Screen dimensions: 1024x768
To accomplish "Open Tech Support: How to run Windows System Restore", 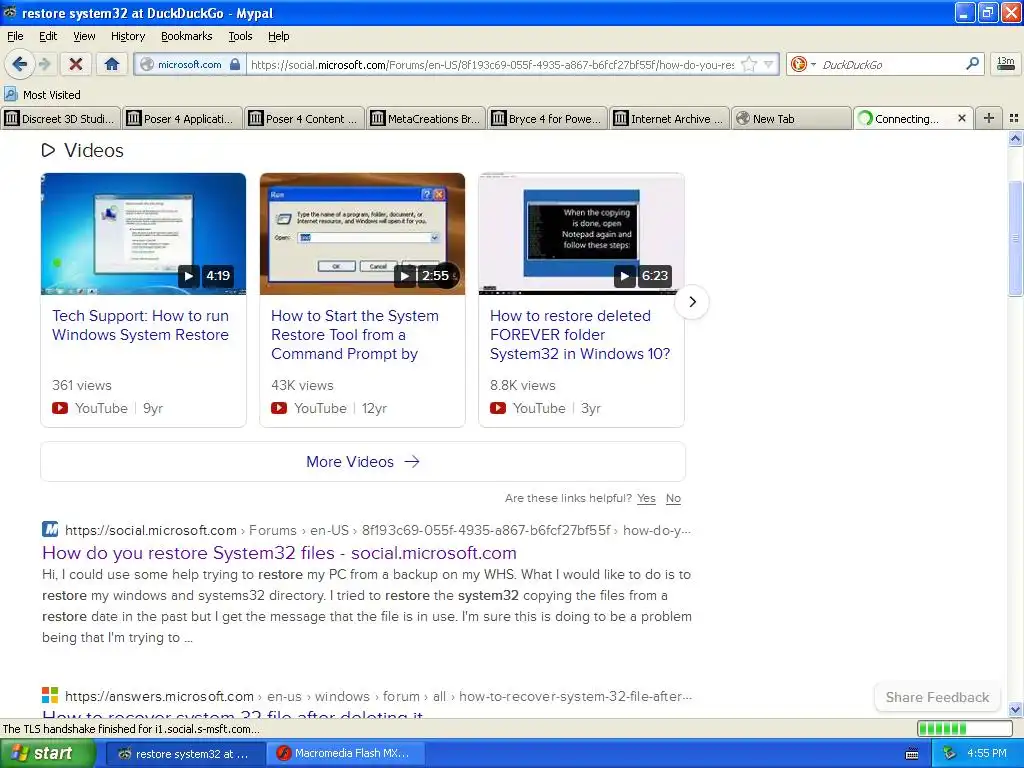I will coord(140,325).
